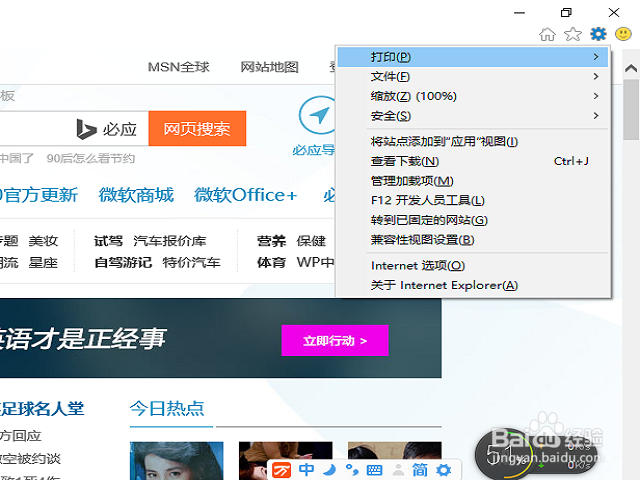
Task: Click the user avatar icon in input bar
Action: pos(398,470)
